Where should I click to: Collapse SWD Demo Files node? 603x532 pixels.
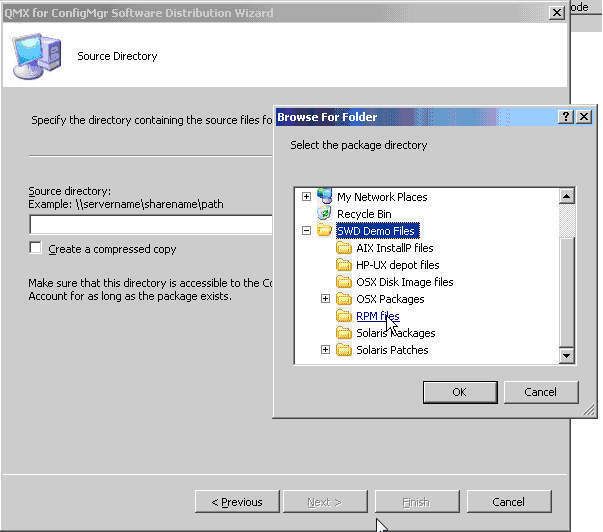[306, 230]
